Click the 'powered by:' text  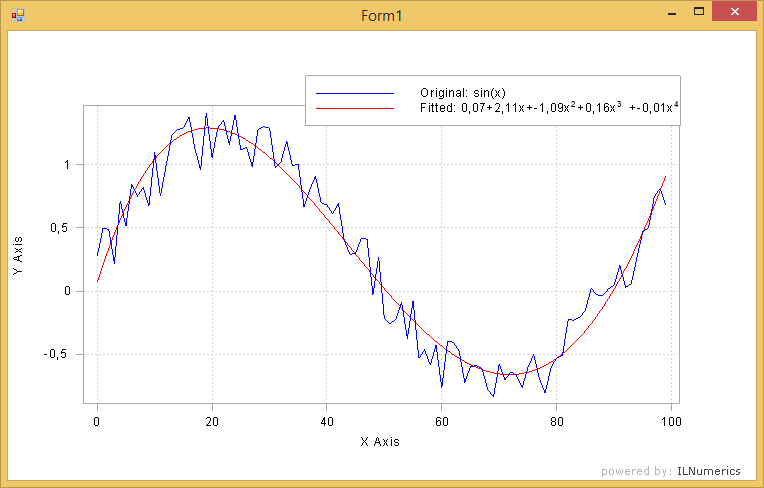click(636, 471)
